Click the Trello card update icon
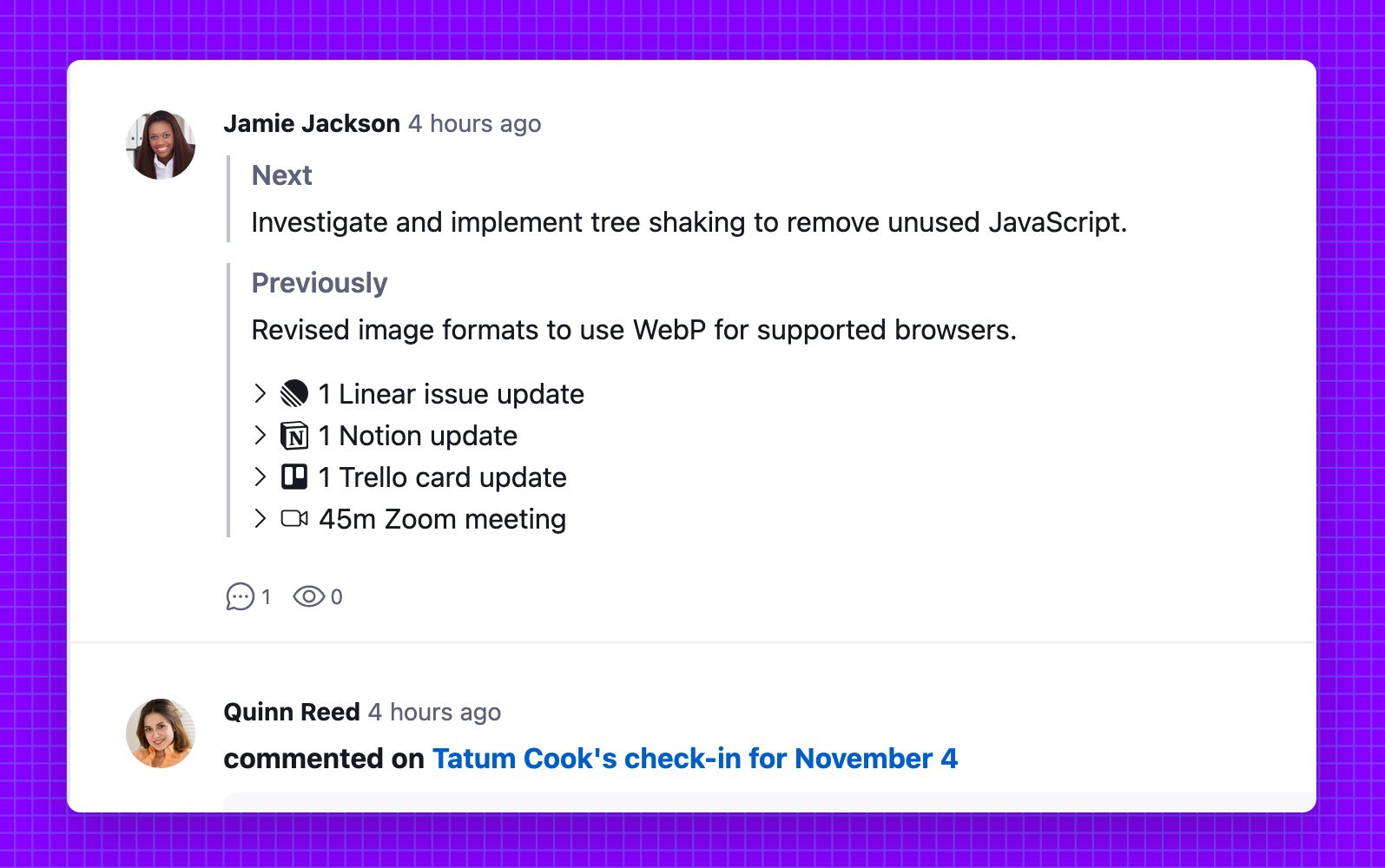The image size is (1385, 868). [295, 477]
